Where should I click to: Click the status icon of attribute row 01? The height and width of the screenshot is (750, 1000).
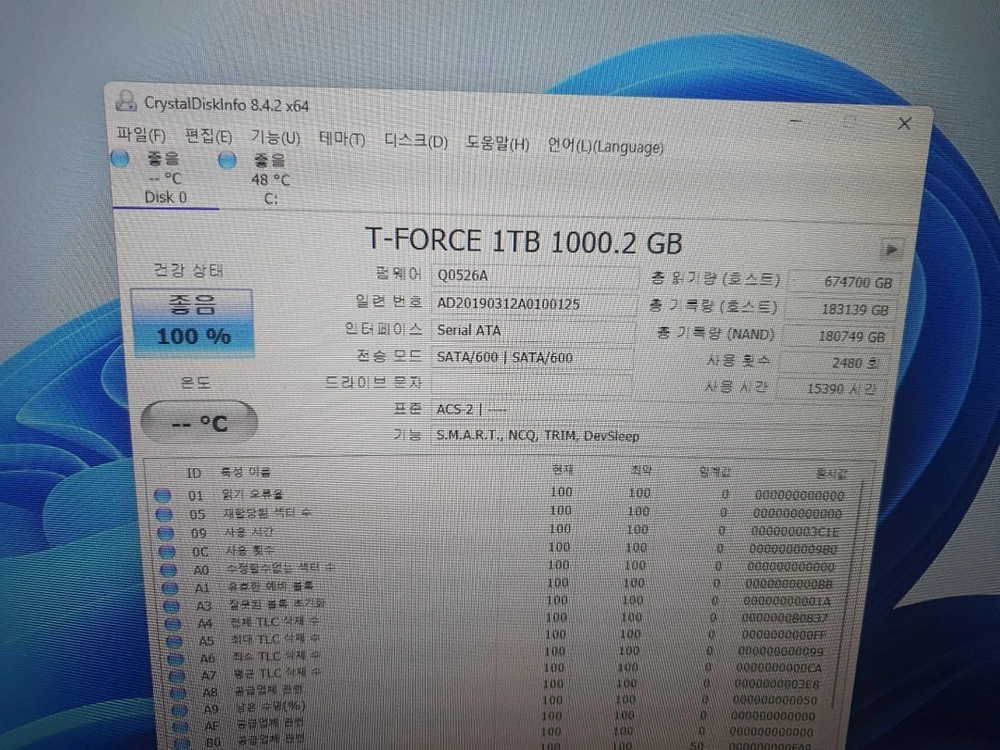point(163,495)
